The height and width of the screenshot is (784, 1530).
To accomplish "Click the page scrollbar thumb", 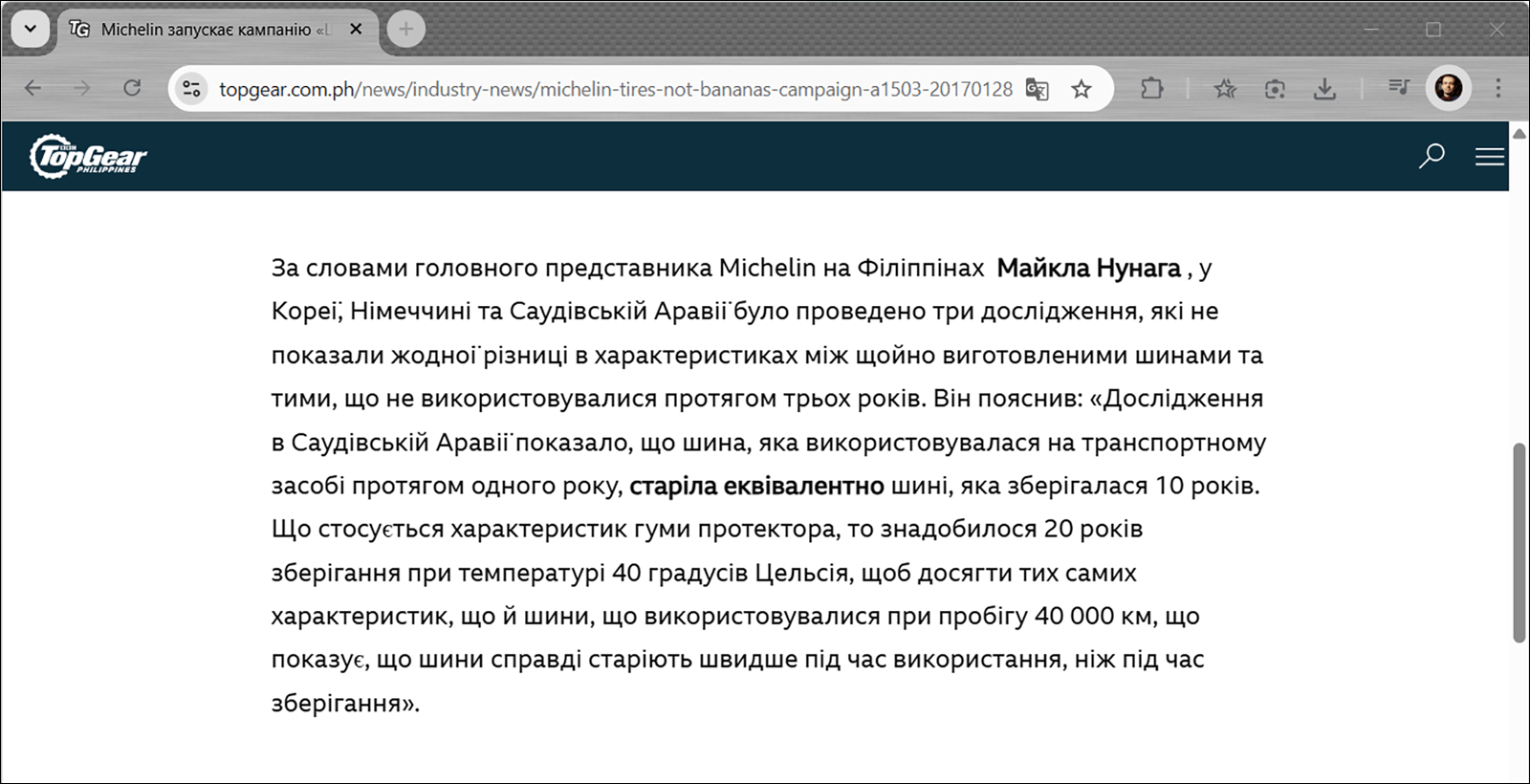I will point(1519,542).
